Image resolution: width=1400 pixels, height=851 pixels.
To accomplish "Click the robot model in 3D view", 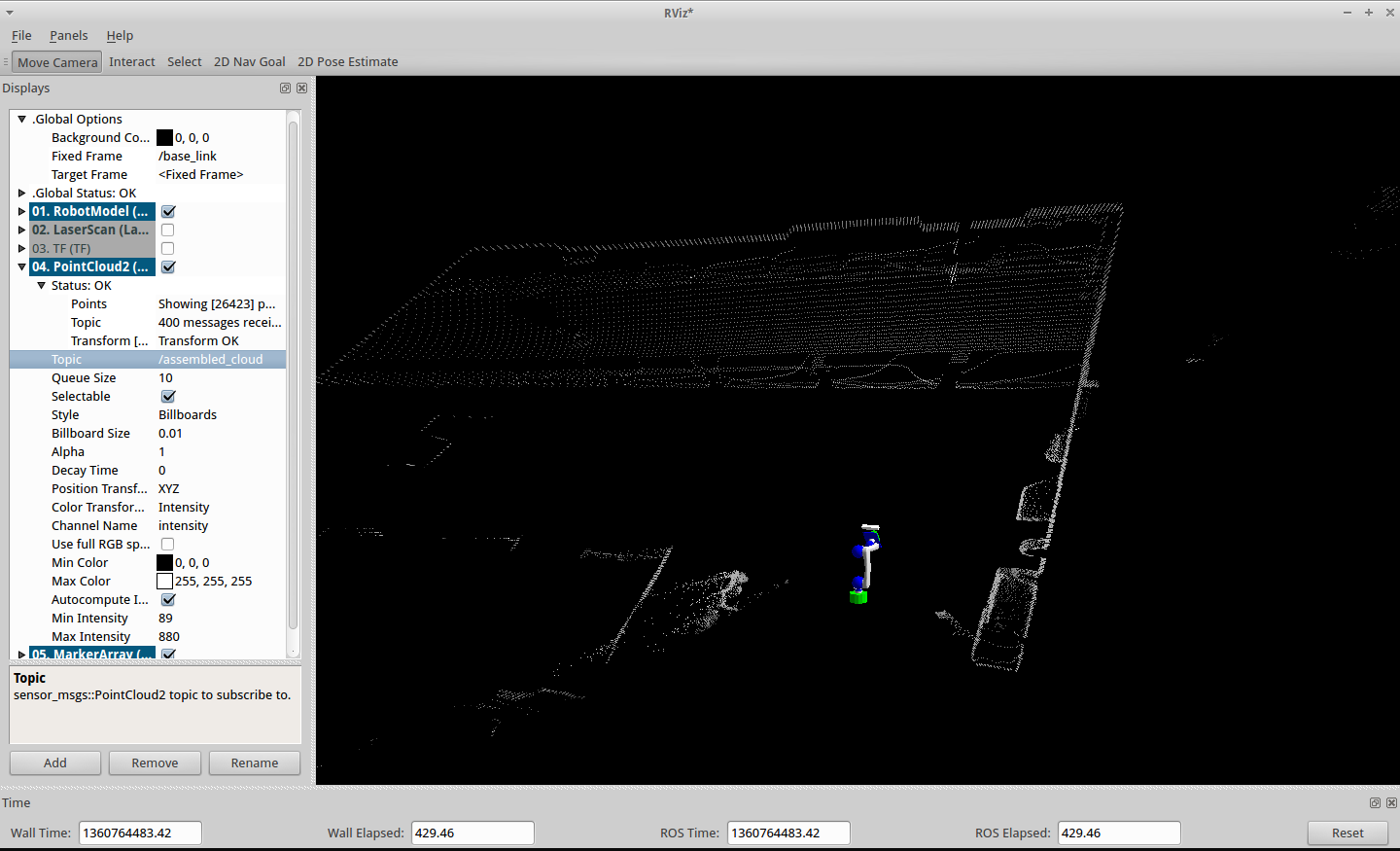I will click(864, 564).
